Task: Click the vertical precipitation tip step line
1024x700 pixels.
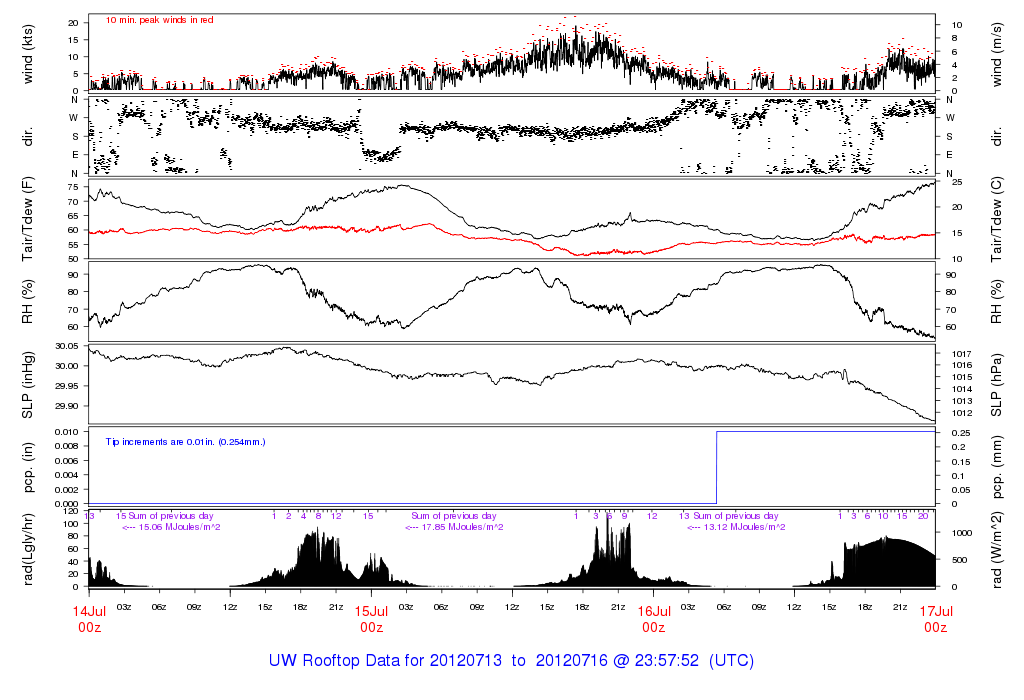Action: coord(717,468)
